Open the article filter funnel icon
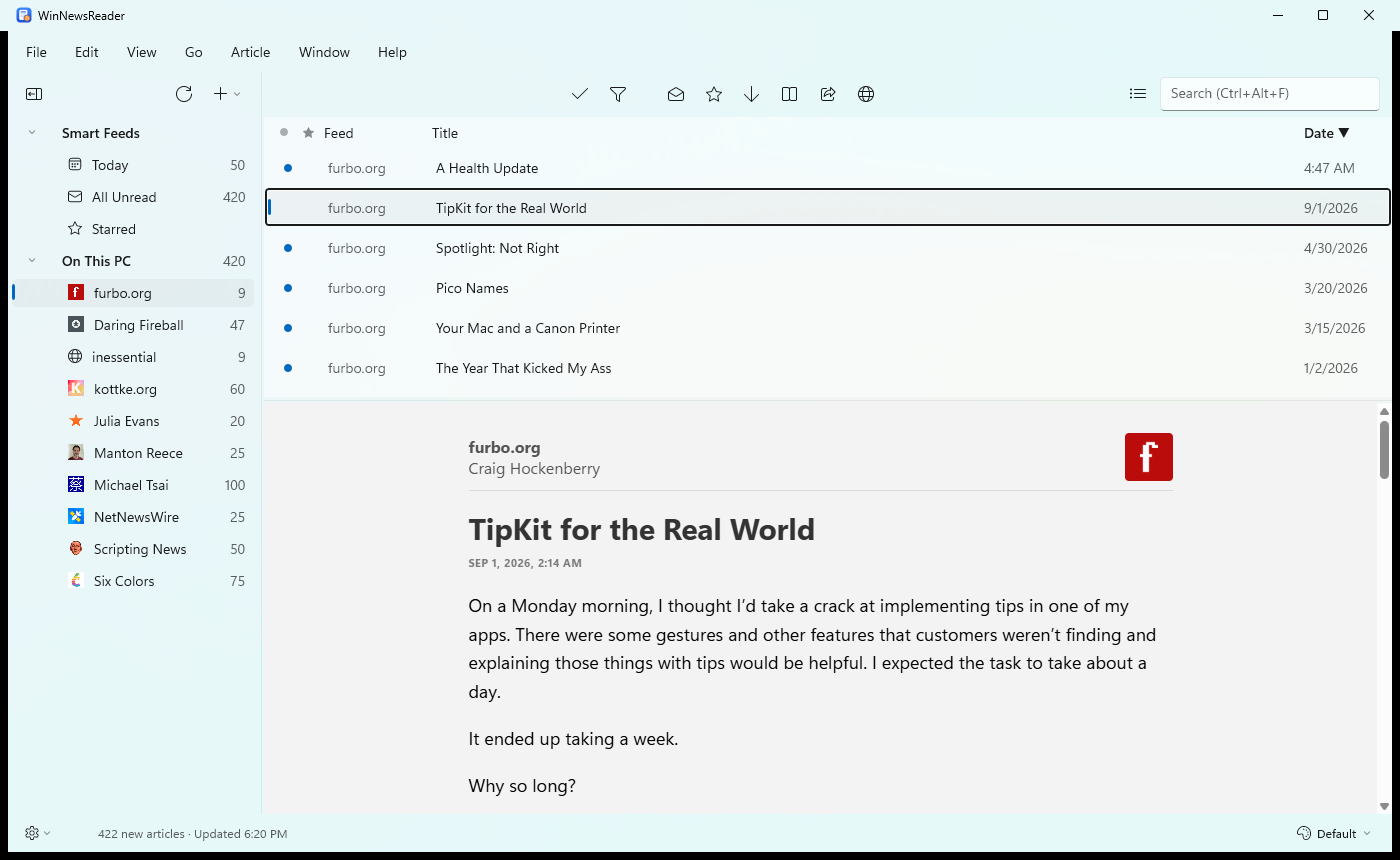Image resolution: width=1400 pixels, height=860 pixels. 618,94
